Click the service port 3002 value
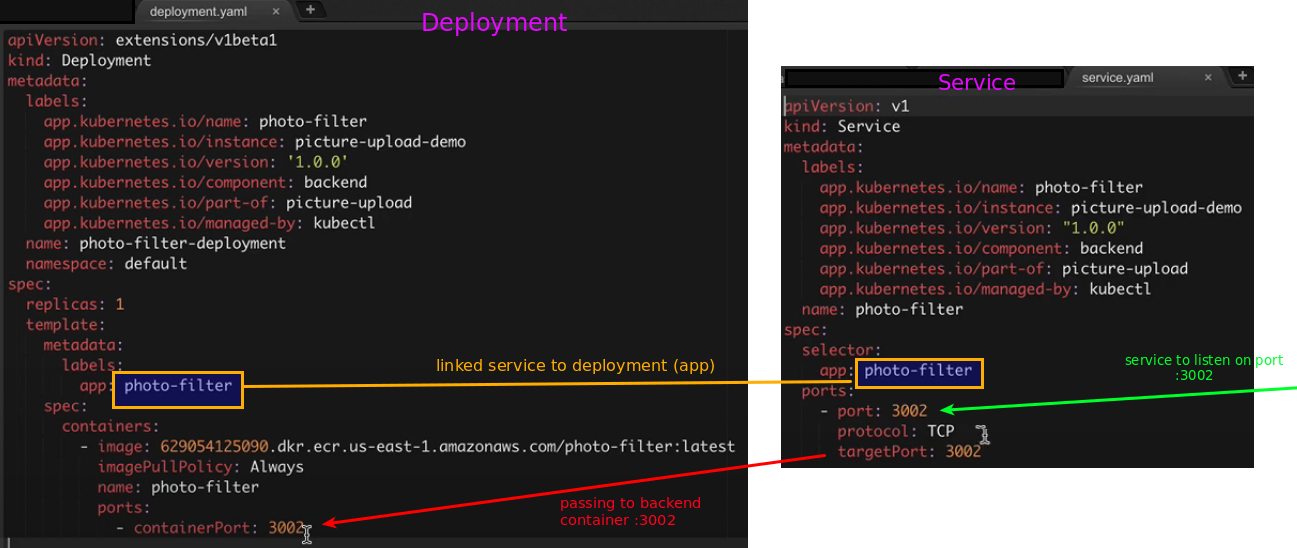 909,411
